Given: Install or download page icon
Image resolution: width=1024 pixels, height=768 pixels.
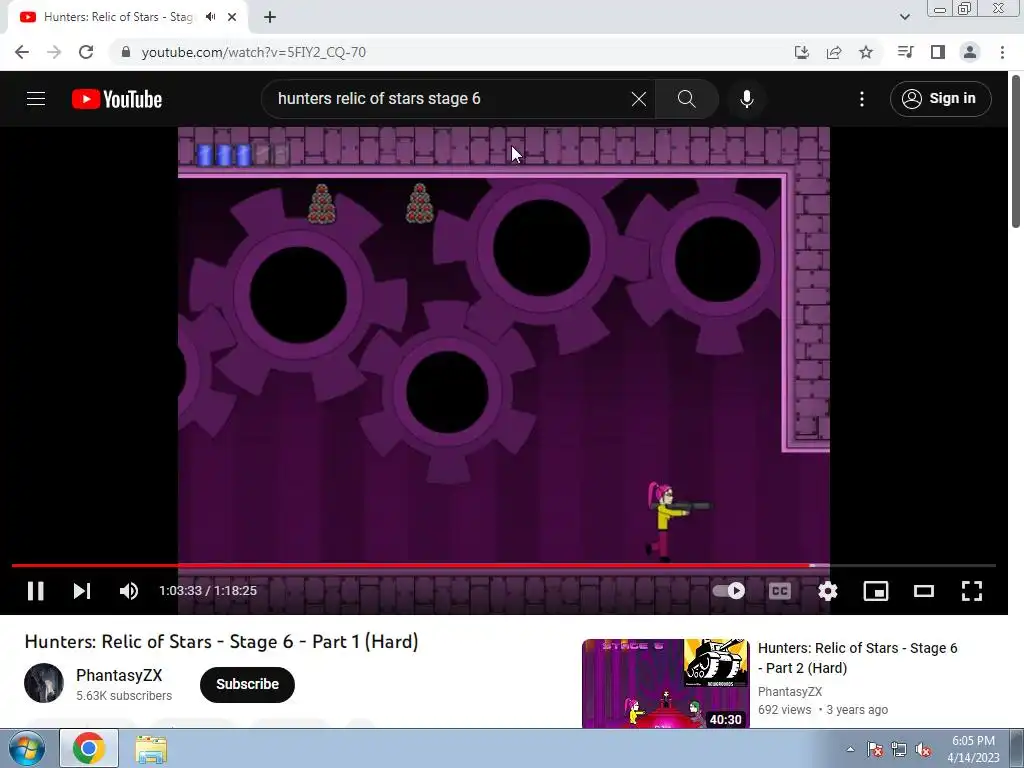Looking at the screenshot, I should click(801, 52).
